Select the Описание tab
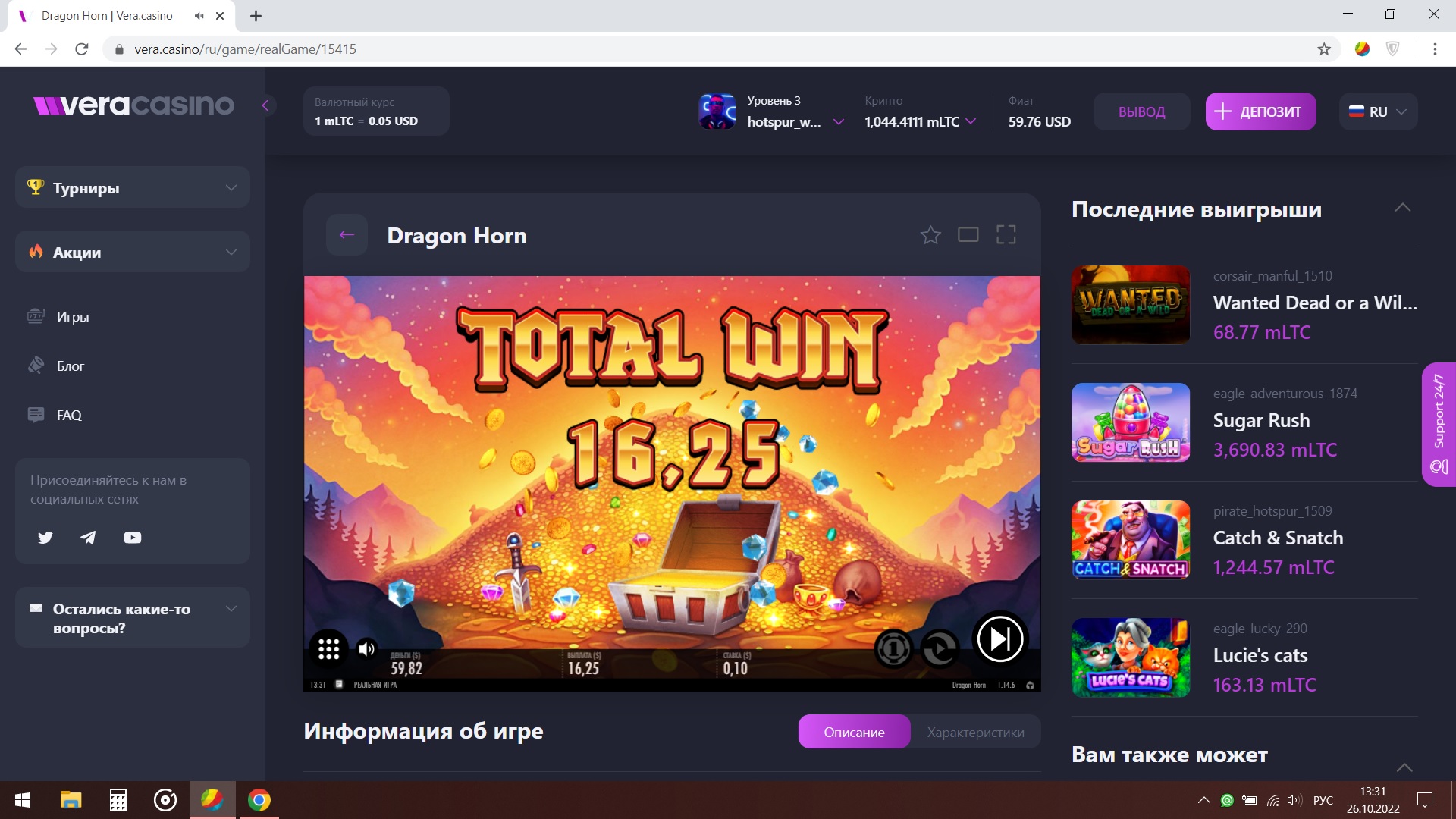Image resolution: width=1456 pixels, height=819 pixels. click(854, 732)
